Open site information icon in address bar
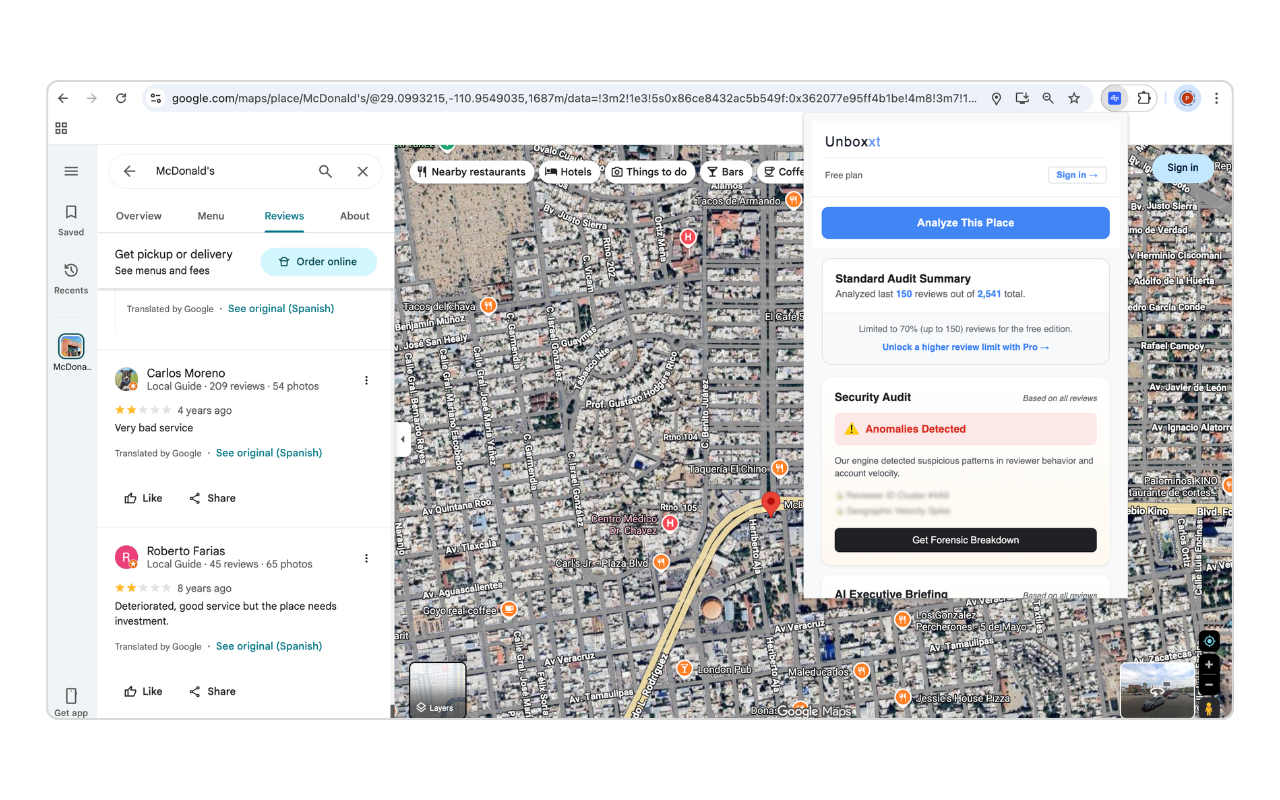Image resolution: width=1280 pixels, height=800 pixels. 155,98
